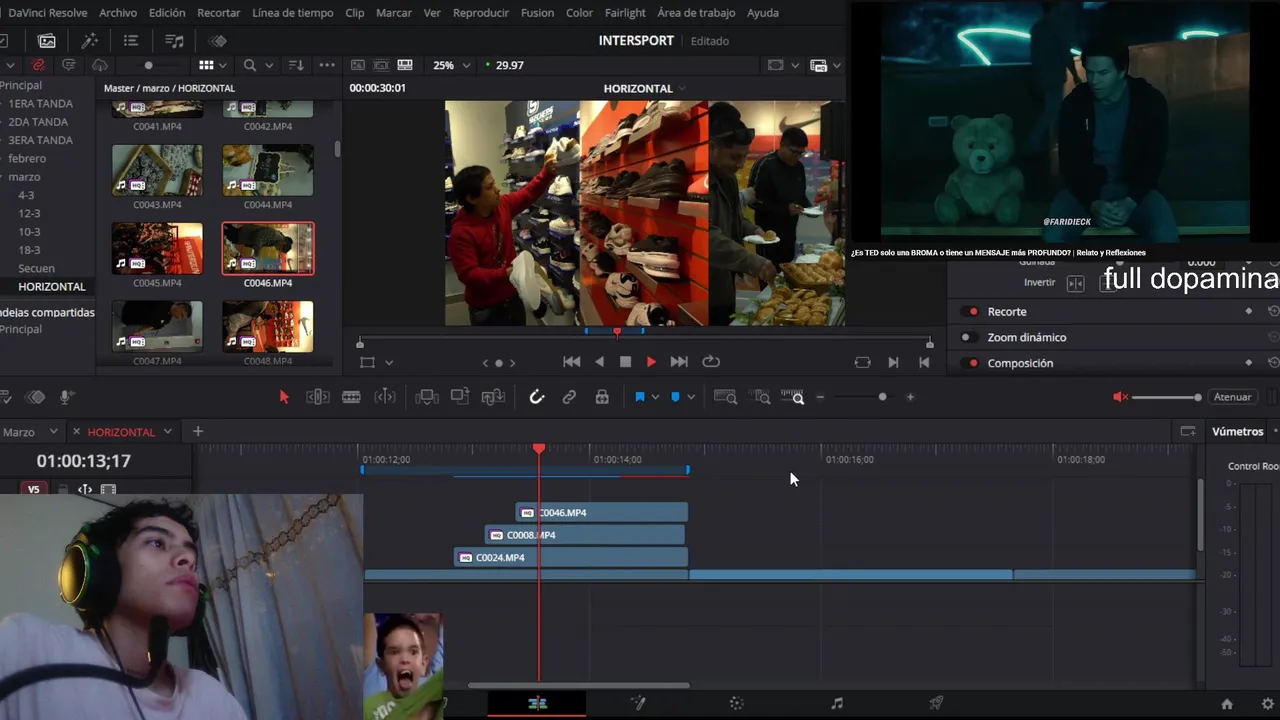The height and width of the screenshot is (720, 1280).
Task: Open the Deliver page rocket icon
Action: coord(936,703)
